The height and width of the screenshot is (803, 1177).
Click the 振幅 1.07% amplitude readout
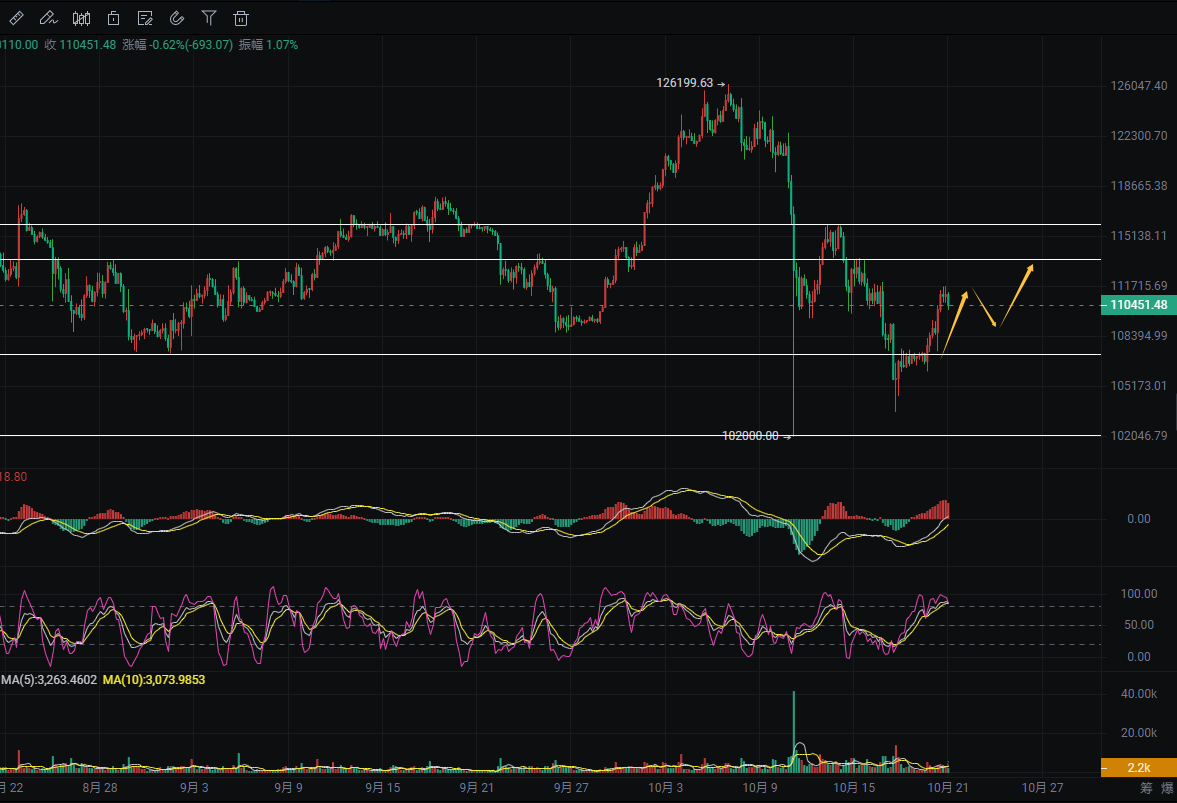[268, 45]
